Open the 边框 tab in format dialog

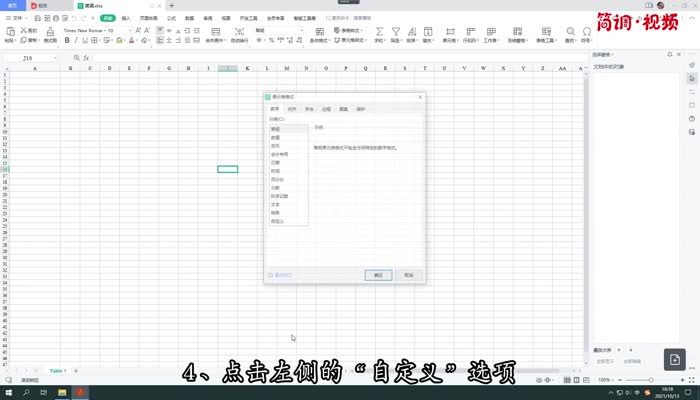pos(326,108)
